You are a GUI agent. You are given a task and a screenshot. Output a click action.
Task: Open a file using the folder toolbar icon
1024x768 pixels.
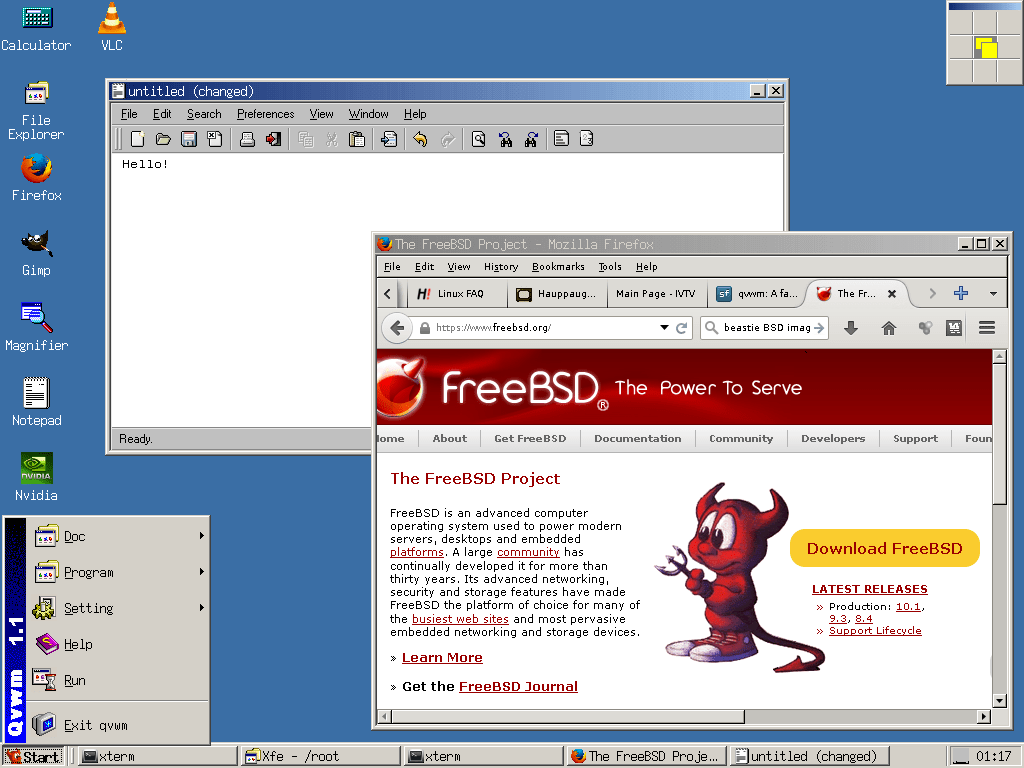(x=163, y=139)
